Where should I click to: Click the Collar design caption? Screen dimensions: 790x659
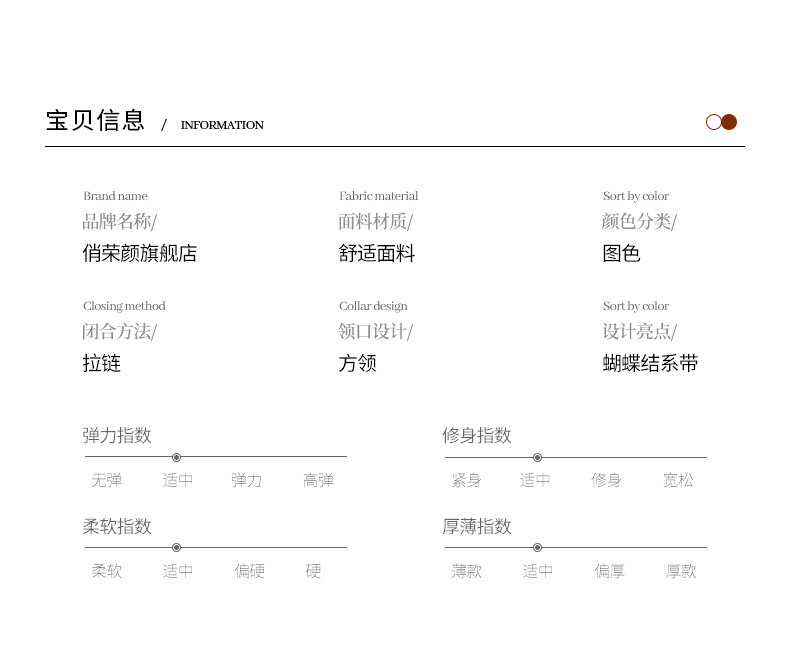tap(373, 306)
